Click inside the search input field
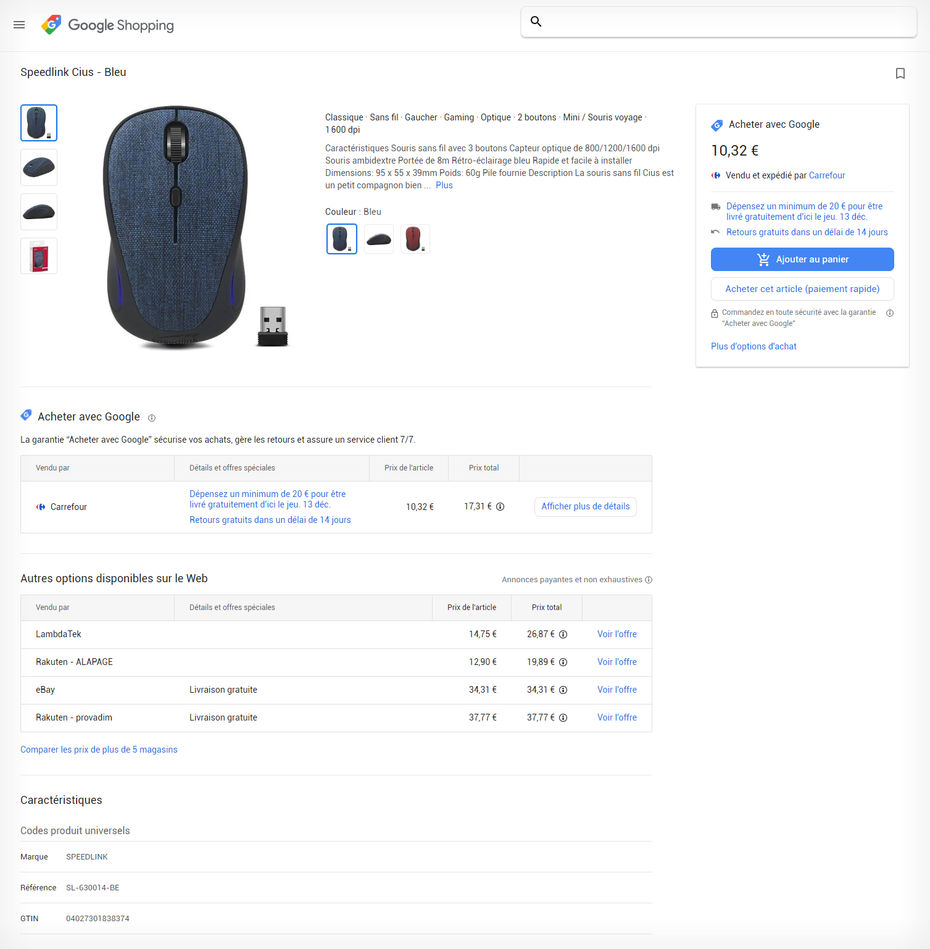930x949 pixels. pos(718,20)
